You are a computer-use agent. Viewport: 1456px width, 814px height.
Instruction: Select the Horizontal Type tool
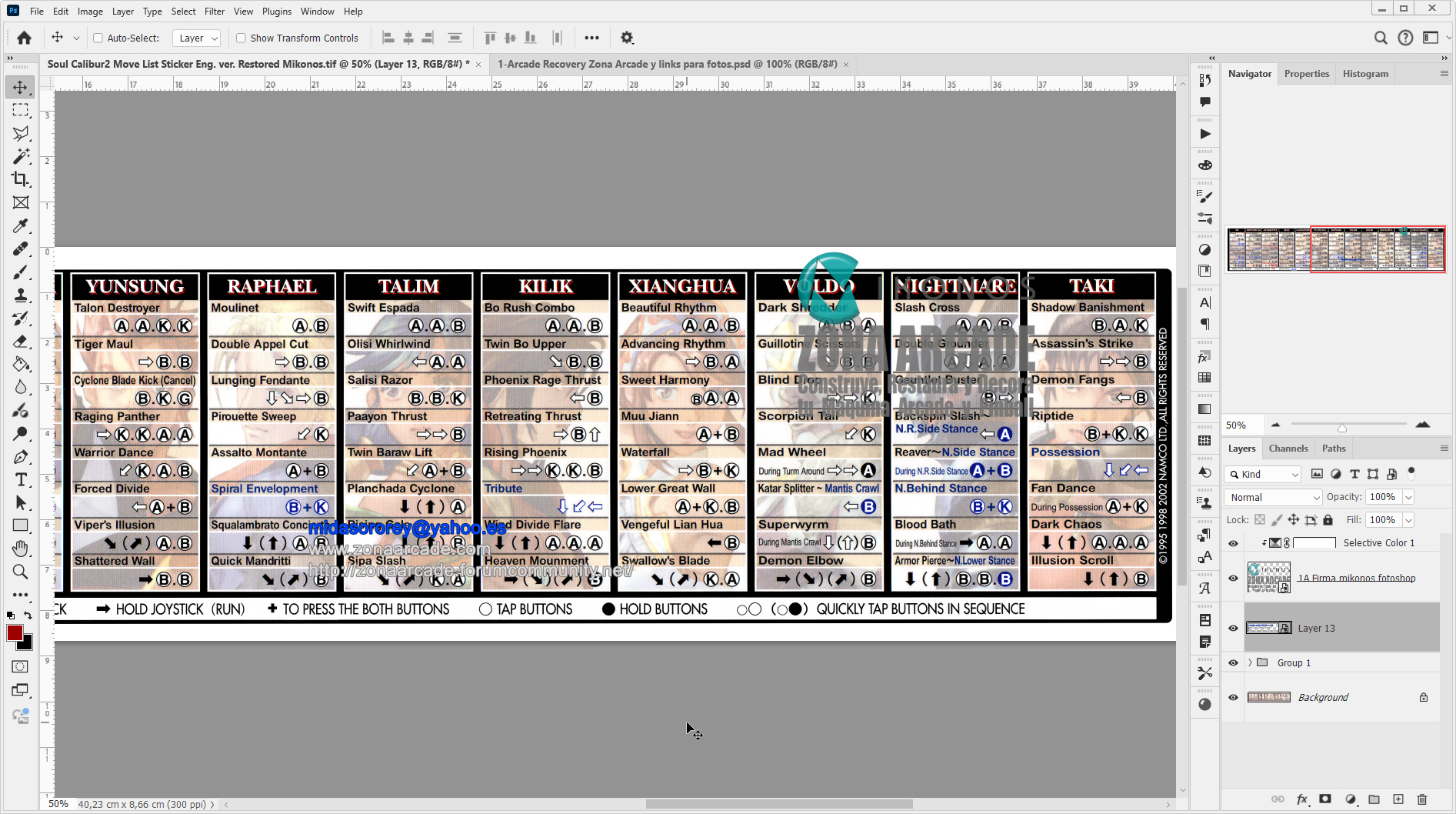(x=21, y=479)
